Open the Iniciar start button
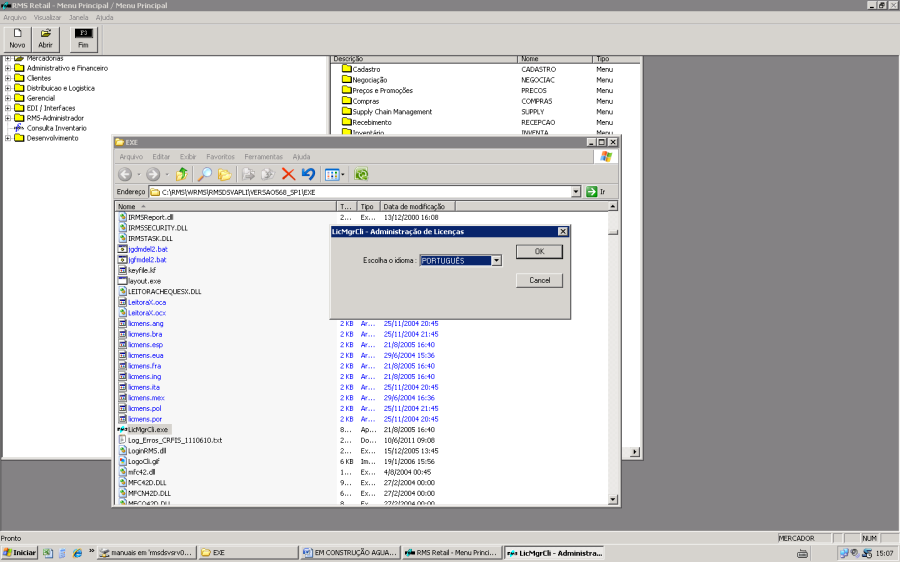This screenshot has height=562, width=900. click(20, 553)
